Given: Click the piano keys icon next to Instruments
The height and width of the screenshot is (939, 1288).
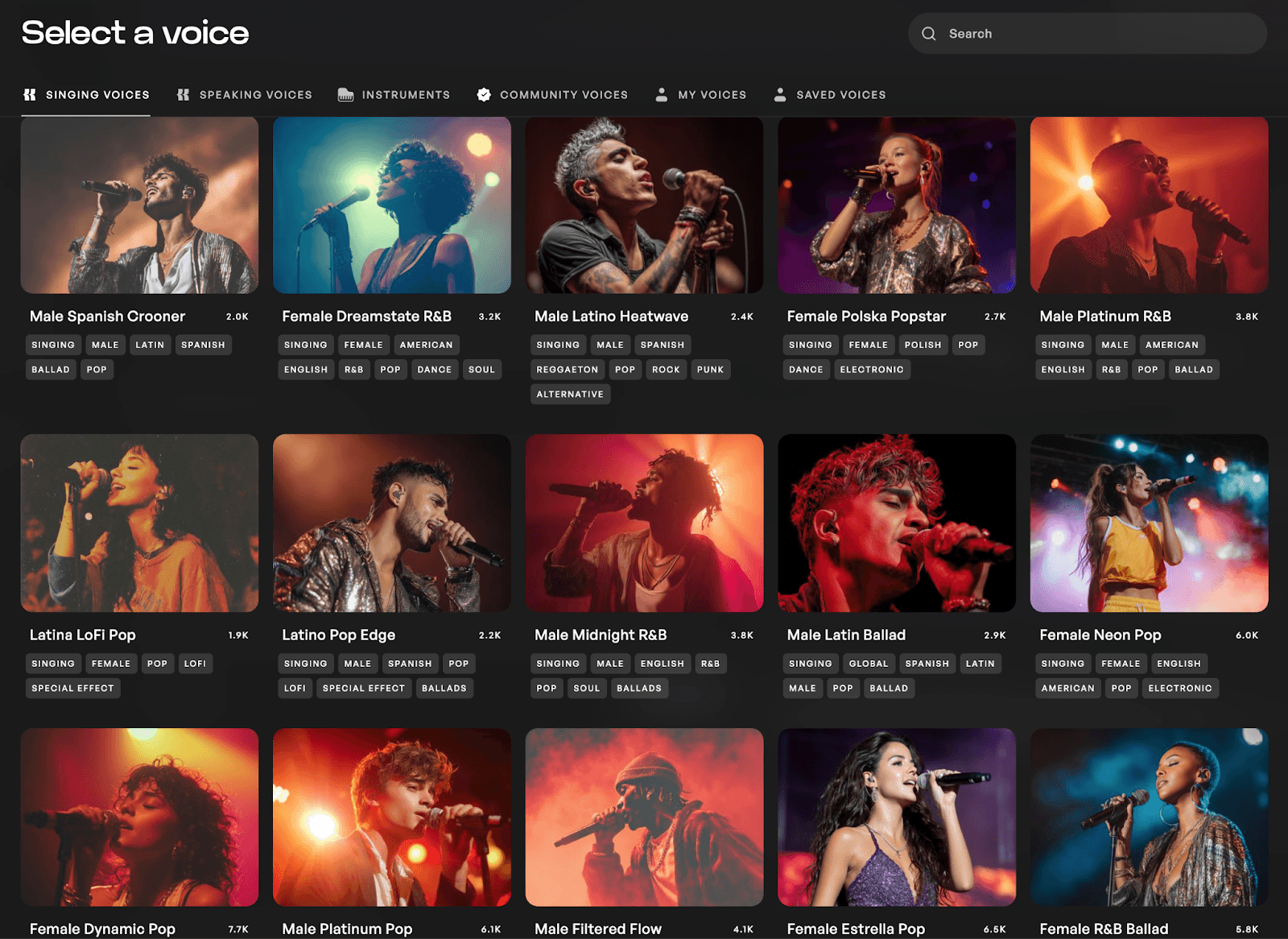Looking at the screenshot, I should pos(346,94).
